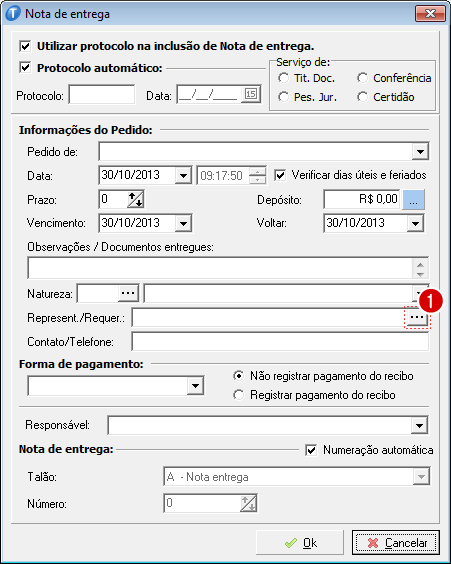Choose Registrar pagamento do recibo option

pyautogui.click(x=238, y=395)
